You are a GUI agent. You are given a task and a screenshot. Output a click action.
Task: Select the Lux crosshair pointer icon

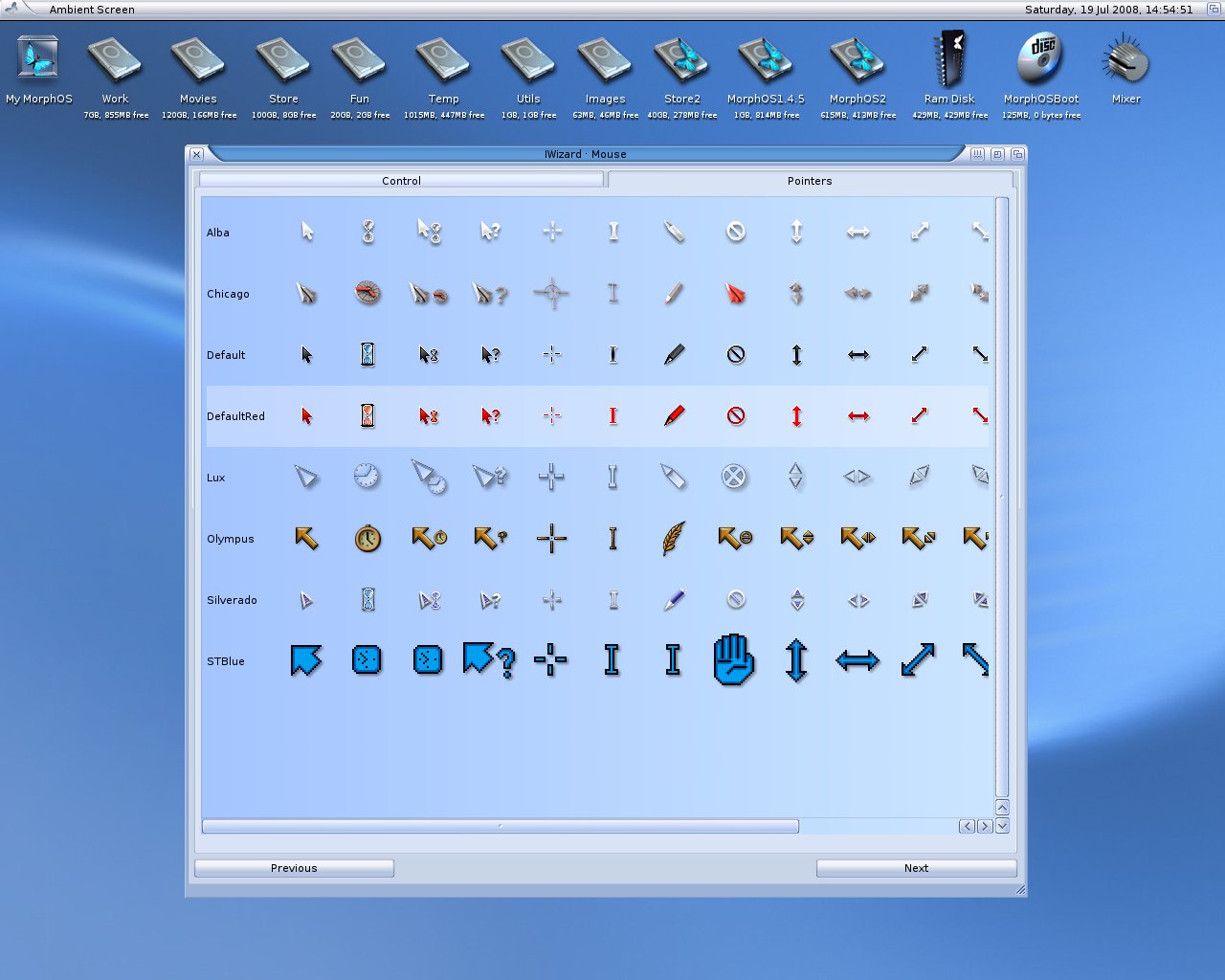(551, 477)
